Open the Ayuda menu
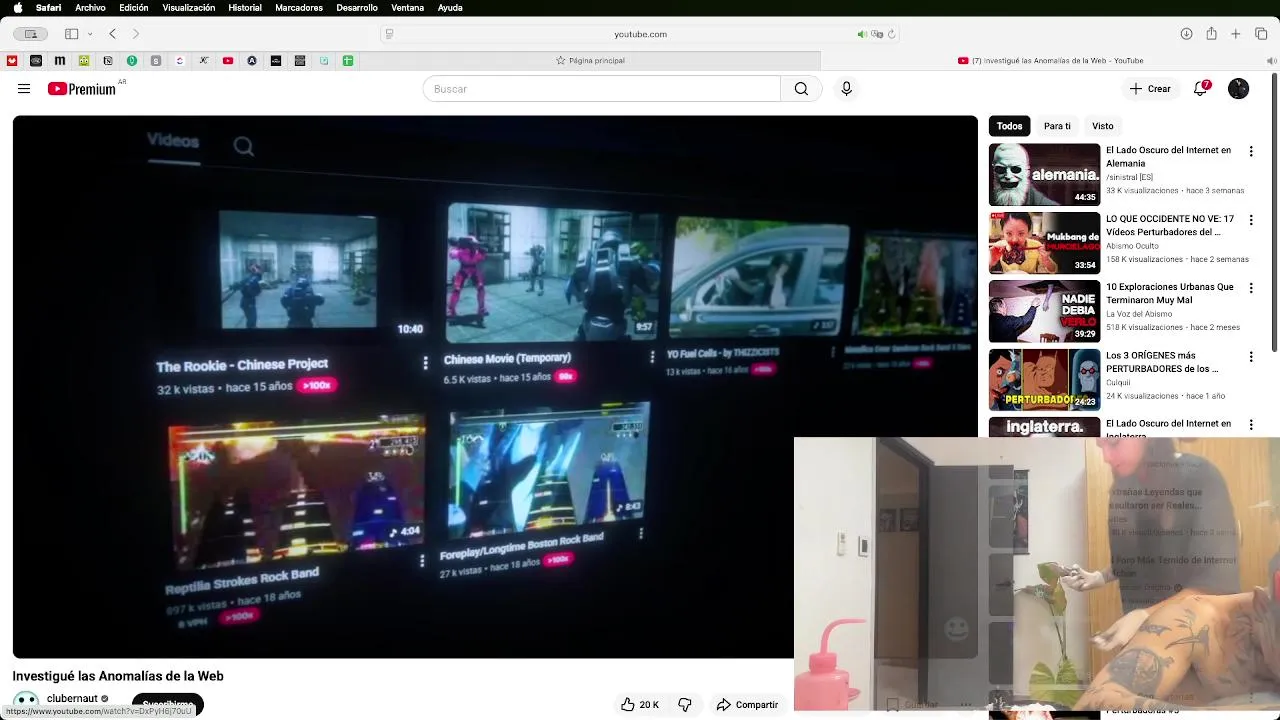The width and height of the screenshot is (1280, 720). click(450, 8)
